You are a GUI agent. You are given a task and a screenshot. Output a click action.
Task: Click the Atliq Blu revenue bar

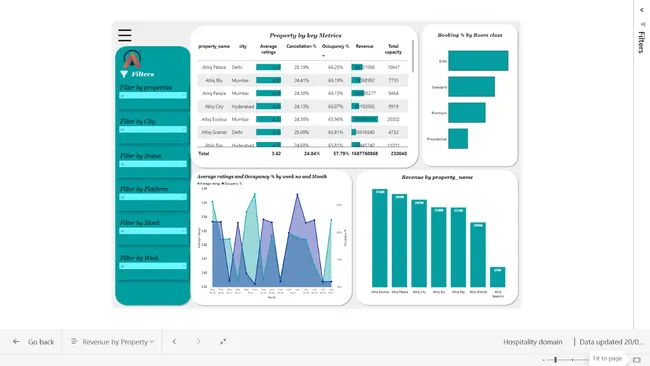click(439, 247)
